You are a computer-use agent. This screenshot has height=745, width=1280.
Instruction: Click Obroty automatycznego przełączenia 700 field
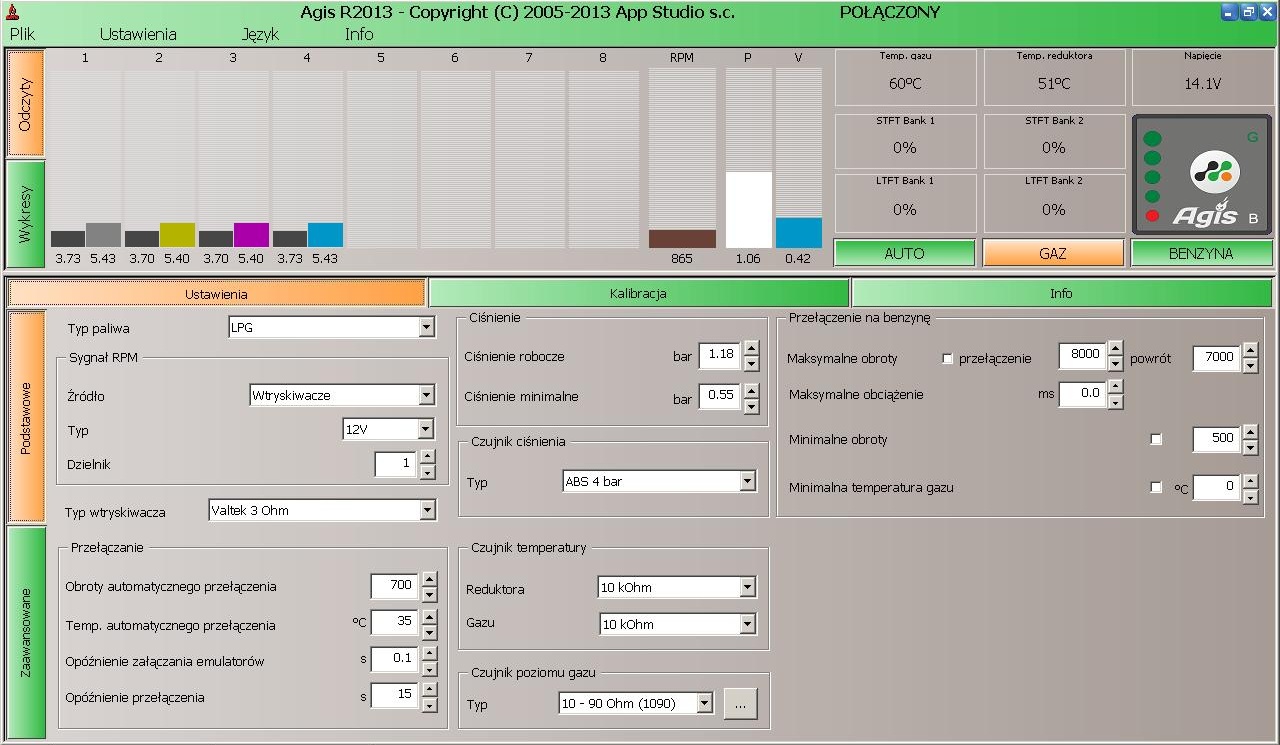(x=394, y=585)
